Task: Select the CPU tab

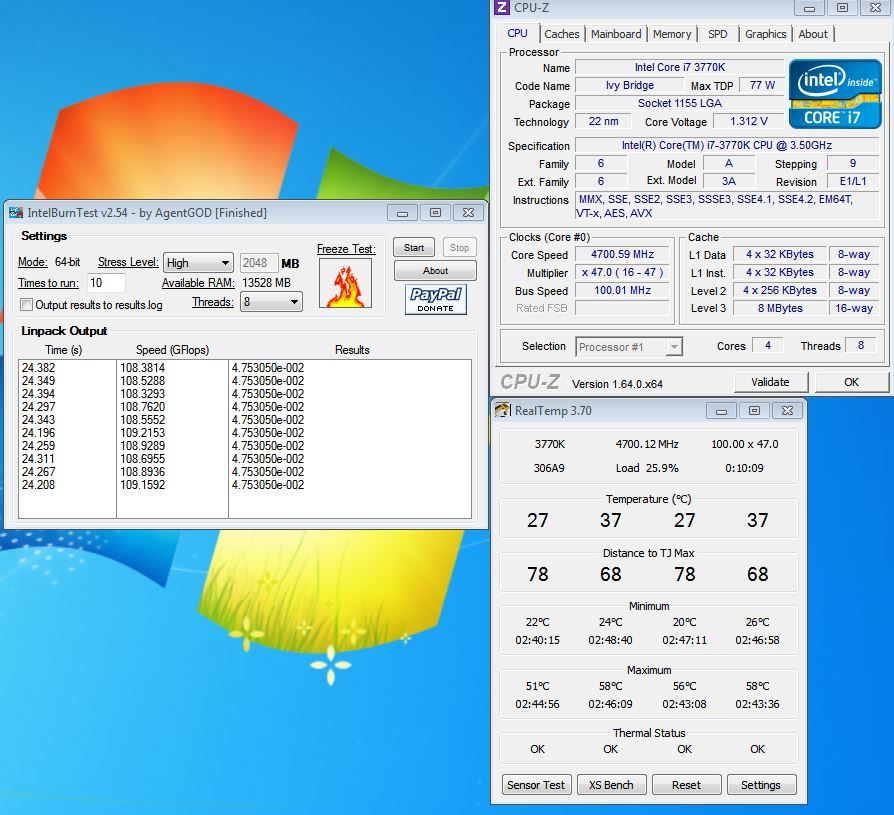Action: 517,34
